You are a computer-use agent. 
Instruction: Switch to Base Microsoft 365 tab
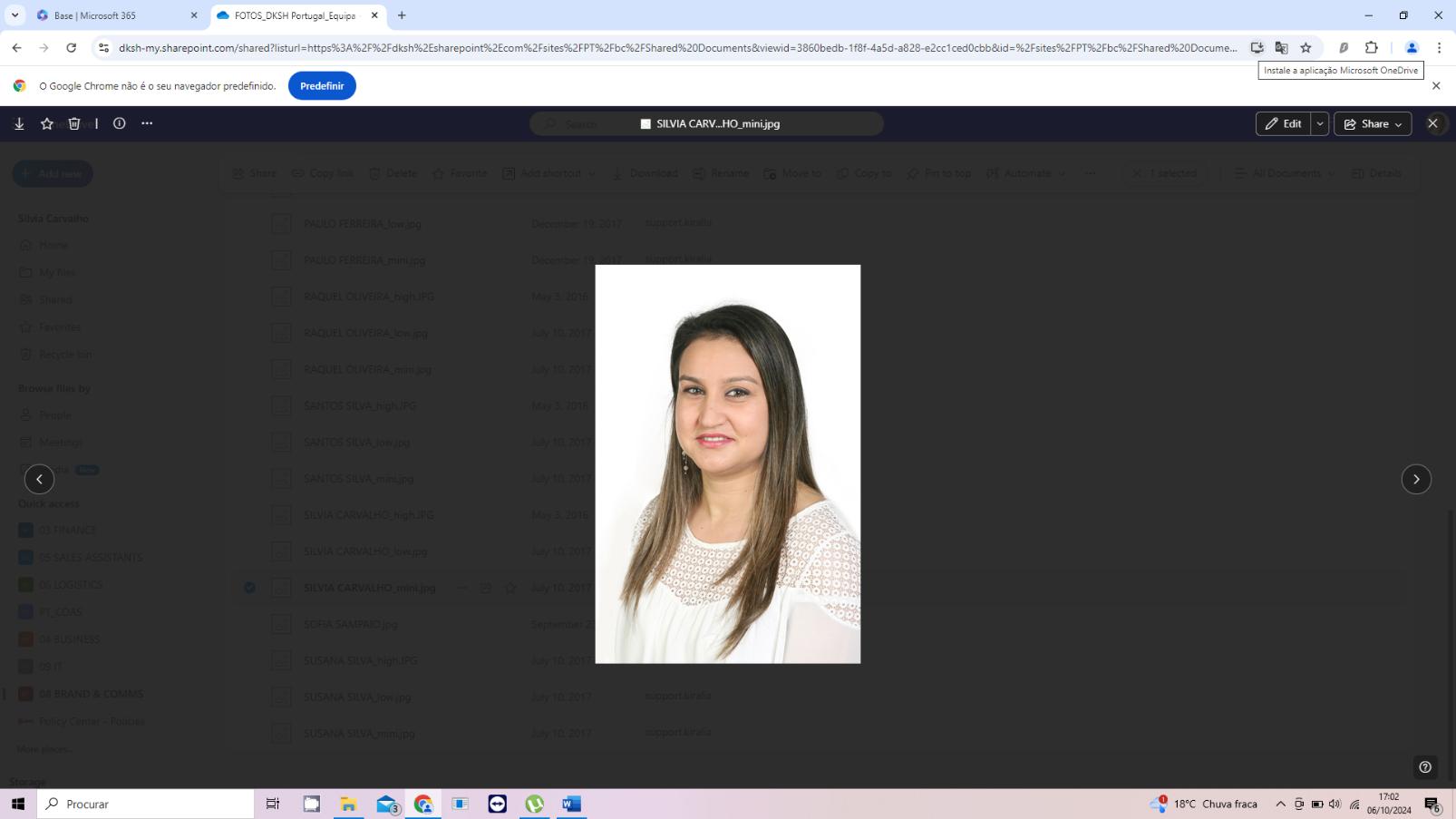[x=116, y=15]
